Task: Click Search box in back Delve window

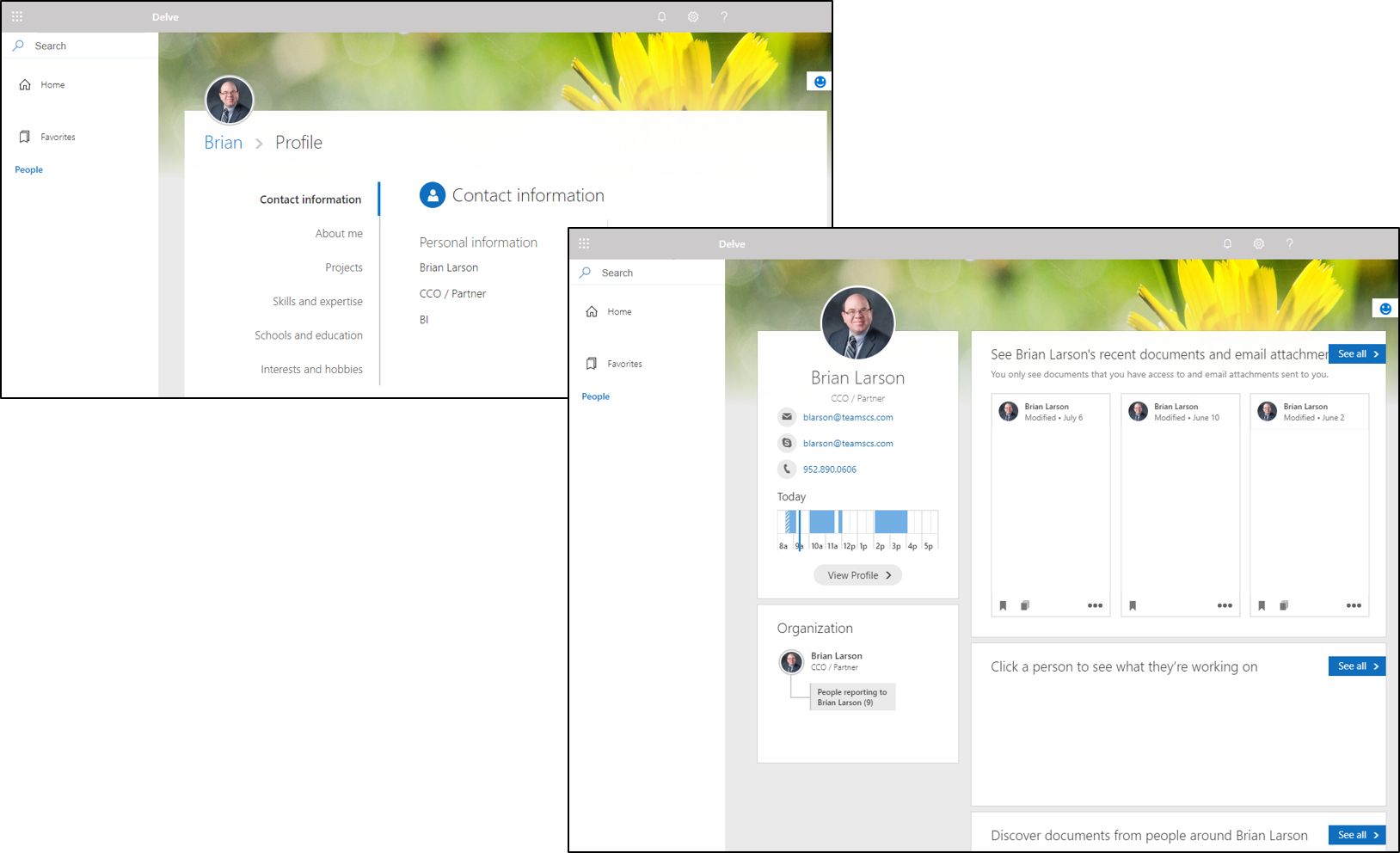Action: 80,46
